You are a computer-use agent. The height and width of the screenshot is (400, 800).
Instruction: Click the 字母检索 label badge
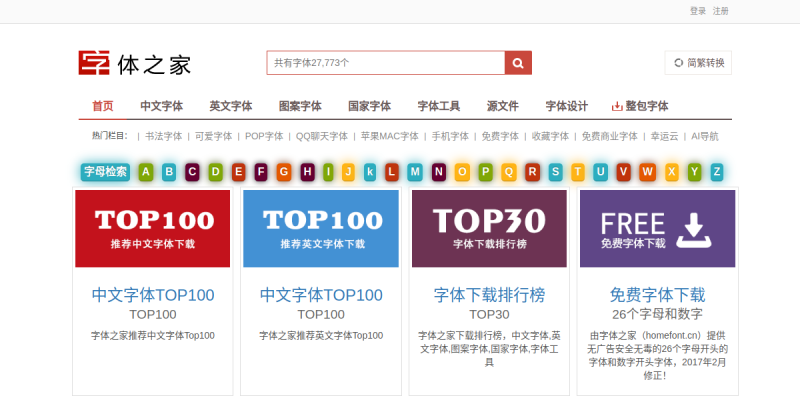[x=105, y=172]
